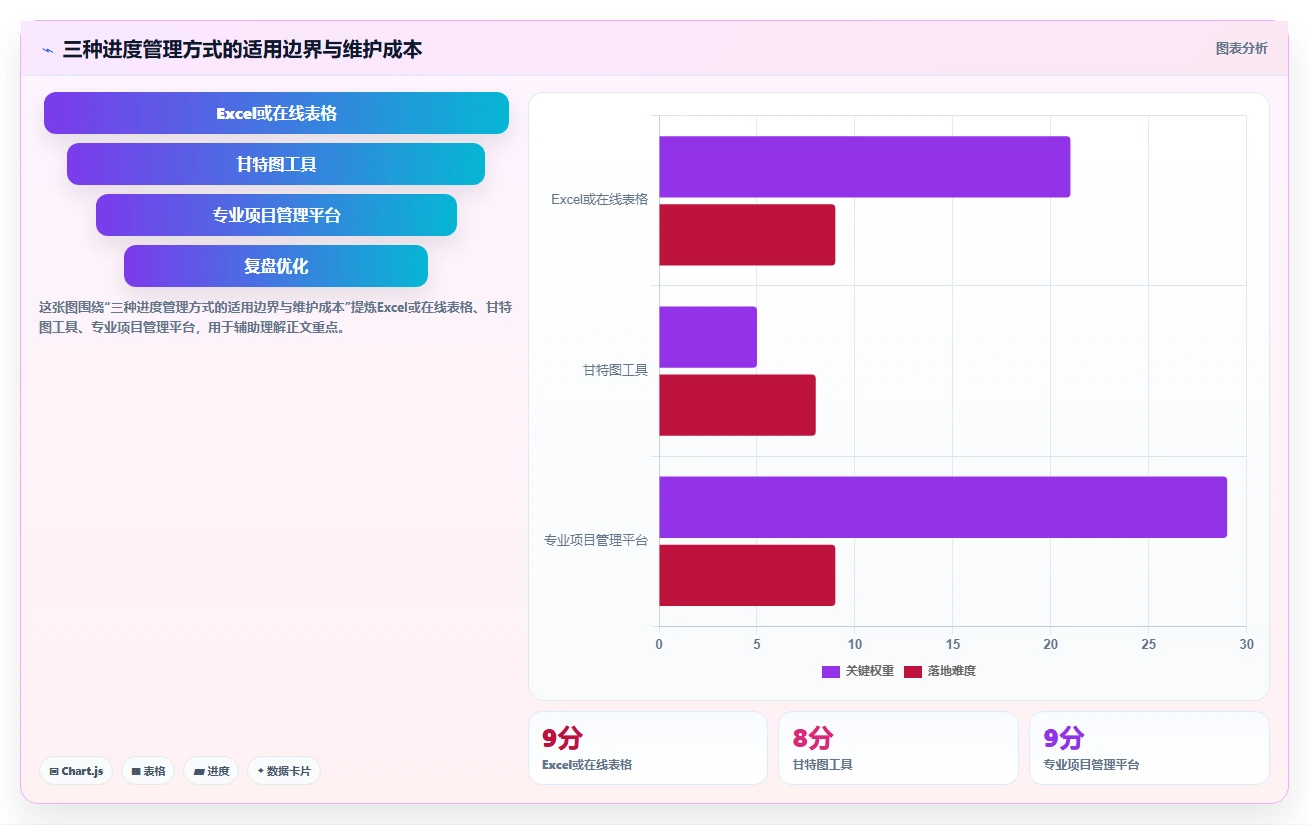Click the purple 关键权重 bar for 甘特图工具
This screenshot has height=825, width=1309.
coord(708,337)
